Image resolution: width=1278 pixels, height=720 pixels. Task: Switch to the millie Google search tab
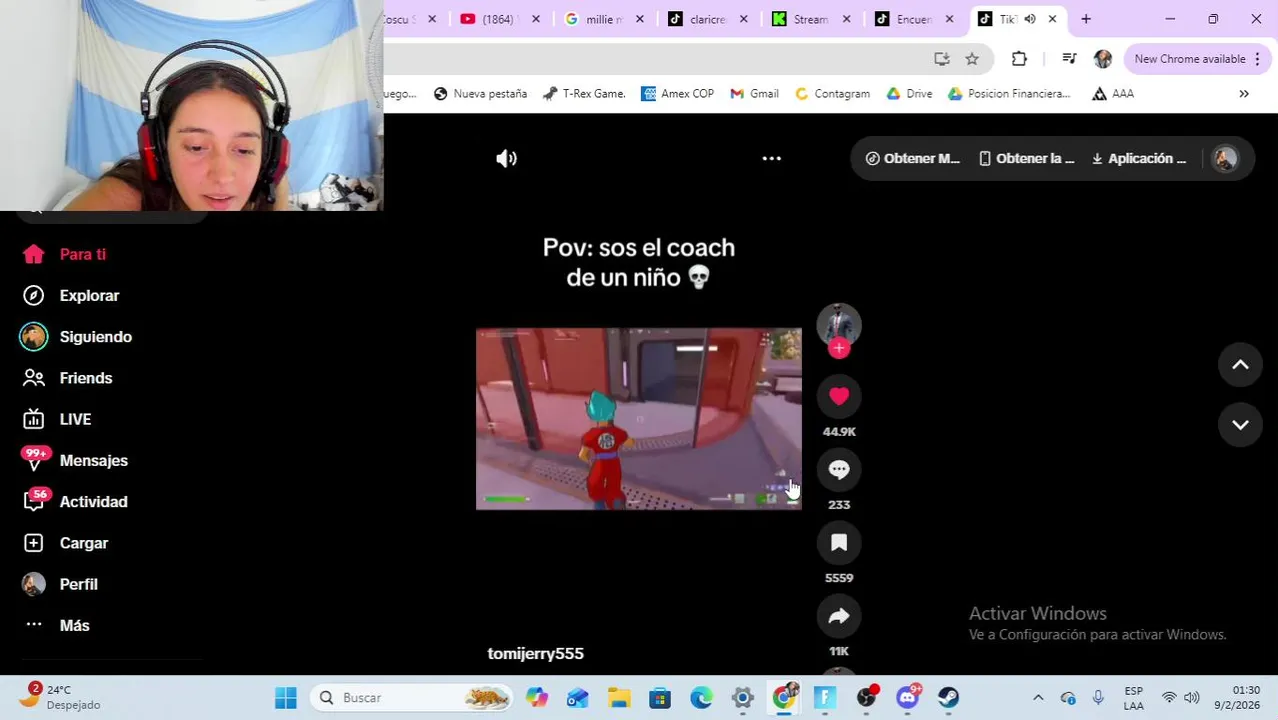pos(603,19)
